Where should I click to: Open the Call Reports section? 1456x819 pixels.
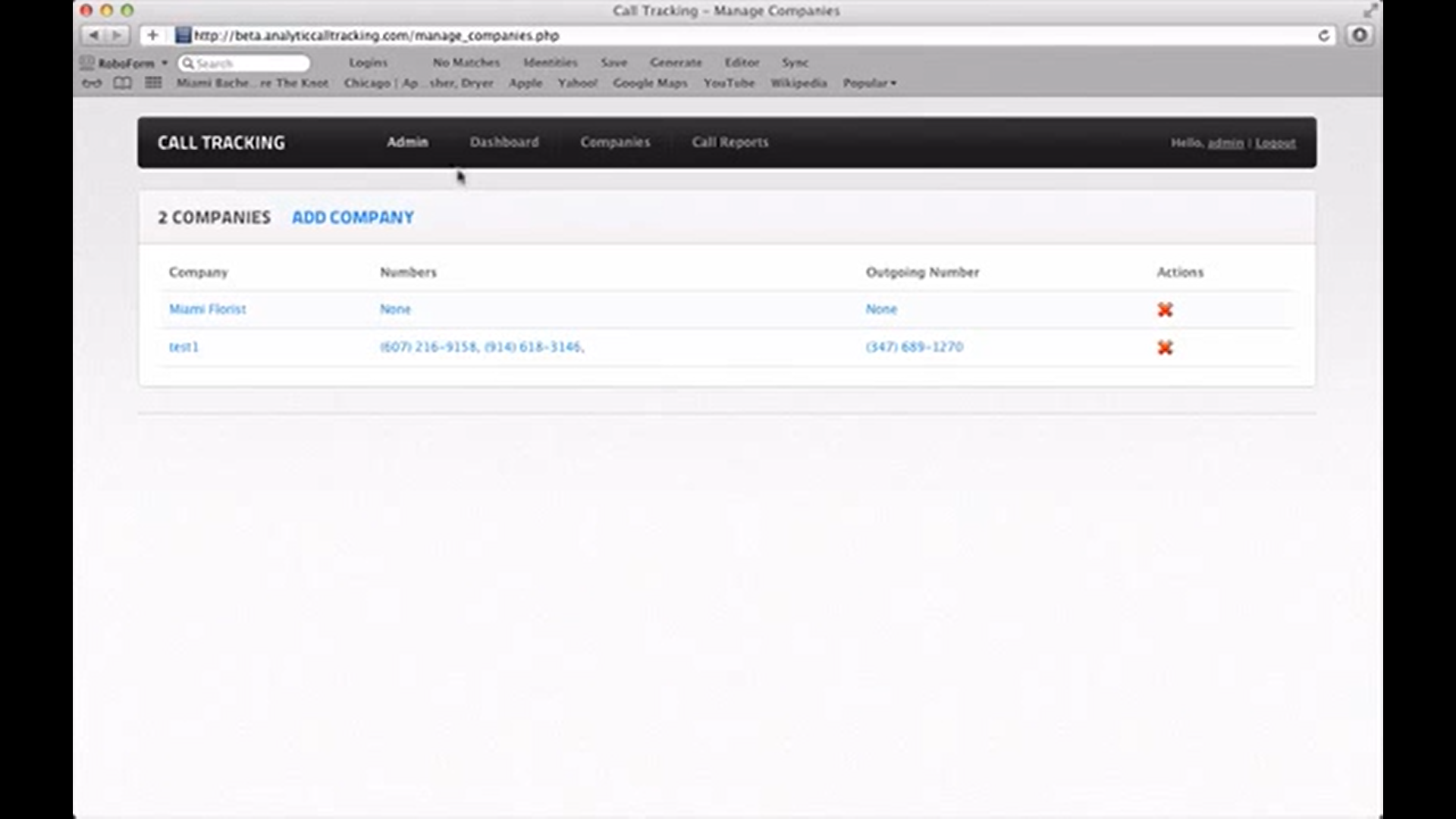pos(730,142)
